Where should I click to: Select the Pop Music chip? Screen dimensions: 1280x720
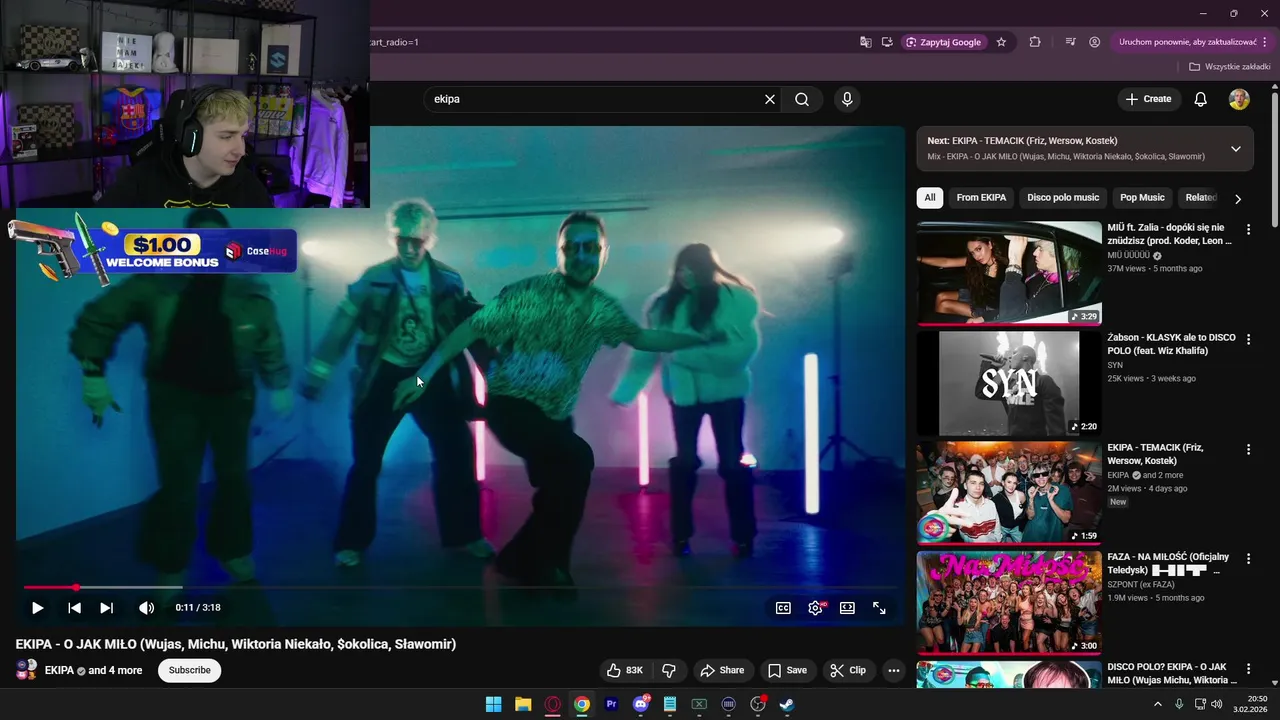point(1142,197)
